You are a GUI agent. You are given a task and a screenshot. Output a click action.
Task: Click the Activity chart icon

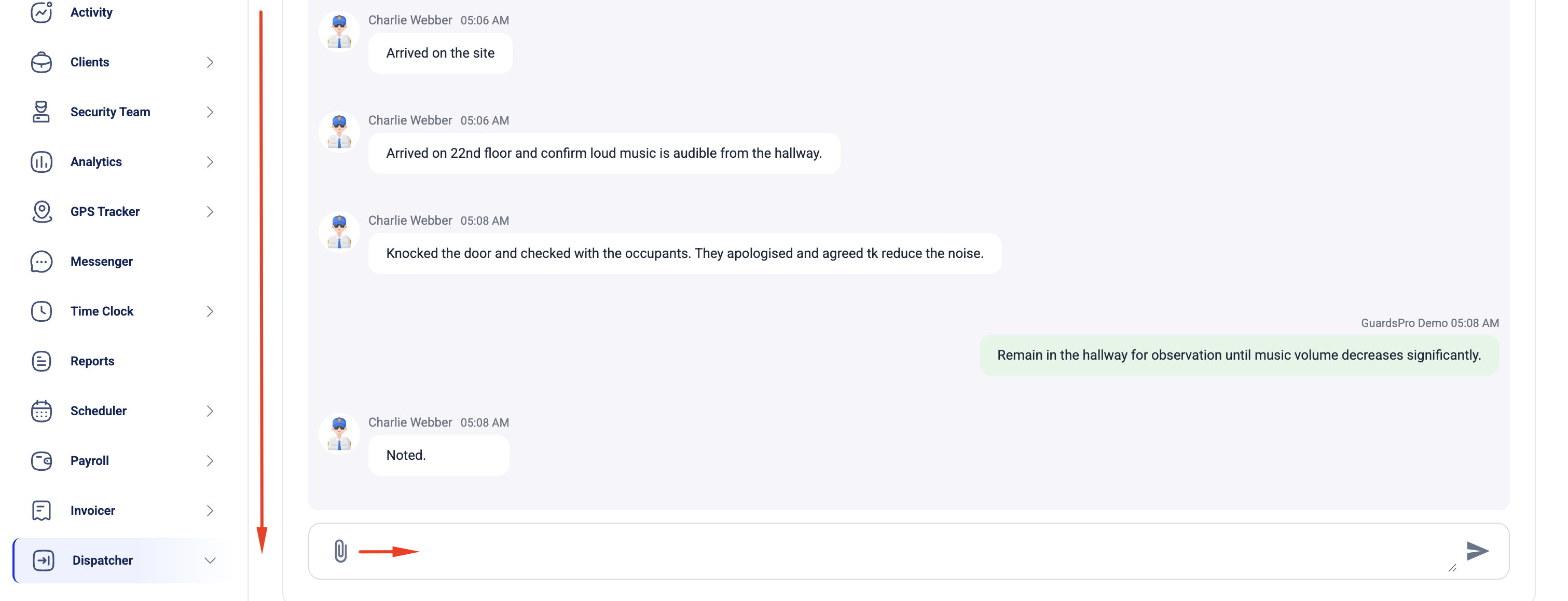tap(42, 12)
